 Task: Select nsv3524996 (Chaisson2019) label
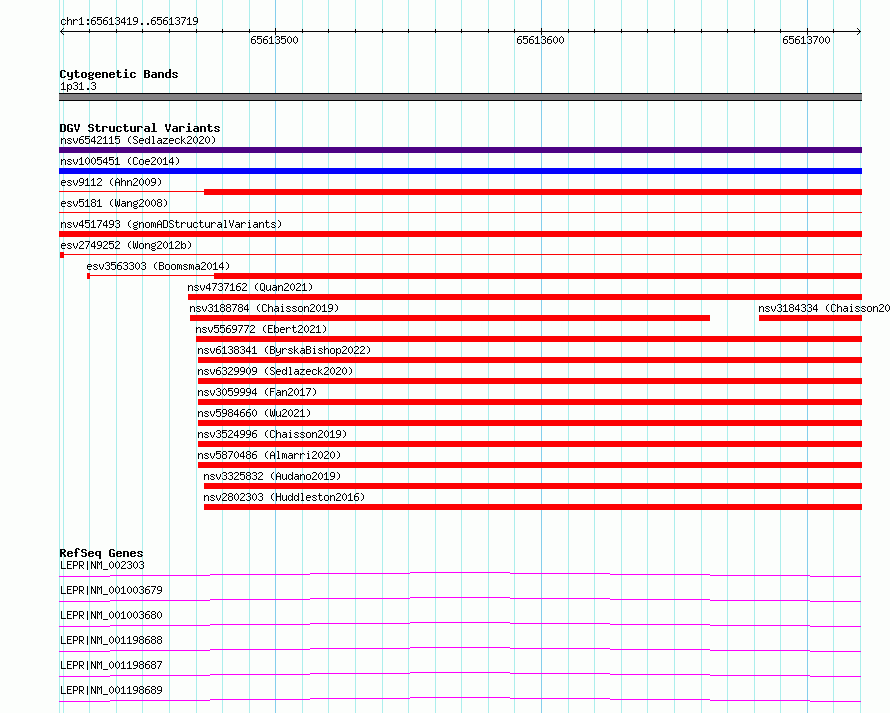(x=272, y=434)
